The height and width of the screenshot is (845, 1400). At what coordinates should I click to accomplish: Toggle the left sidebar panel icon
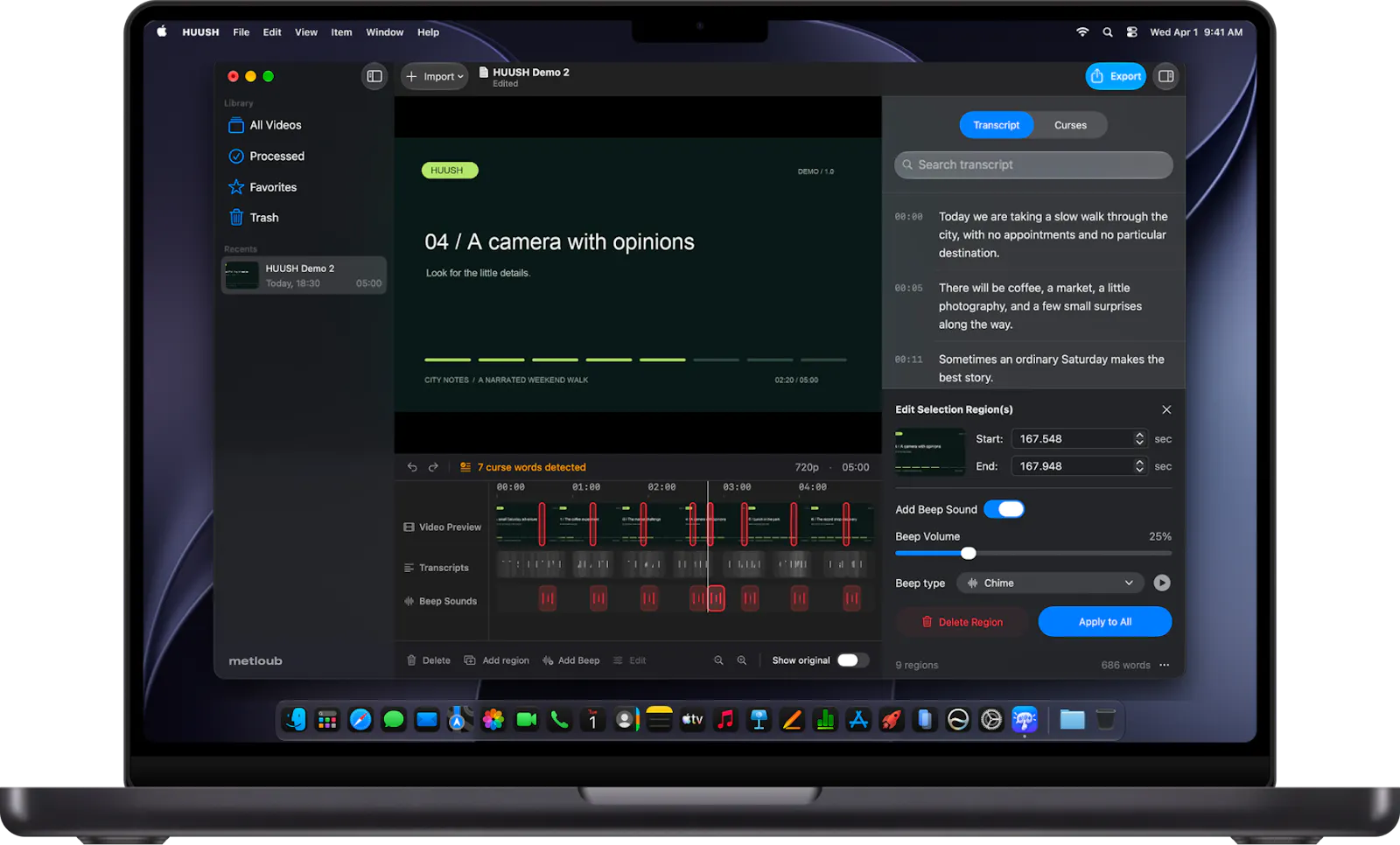(374, 76)
